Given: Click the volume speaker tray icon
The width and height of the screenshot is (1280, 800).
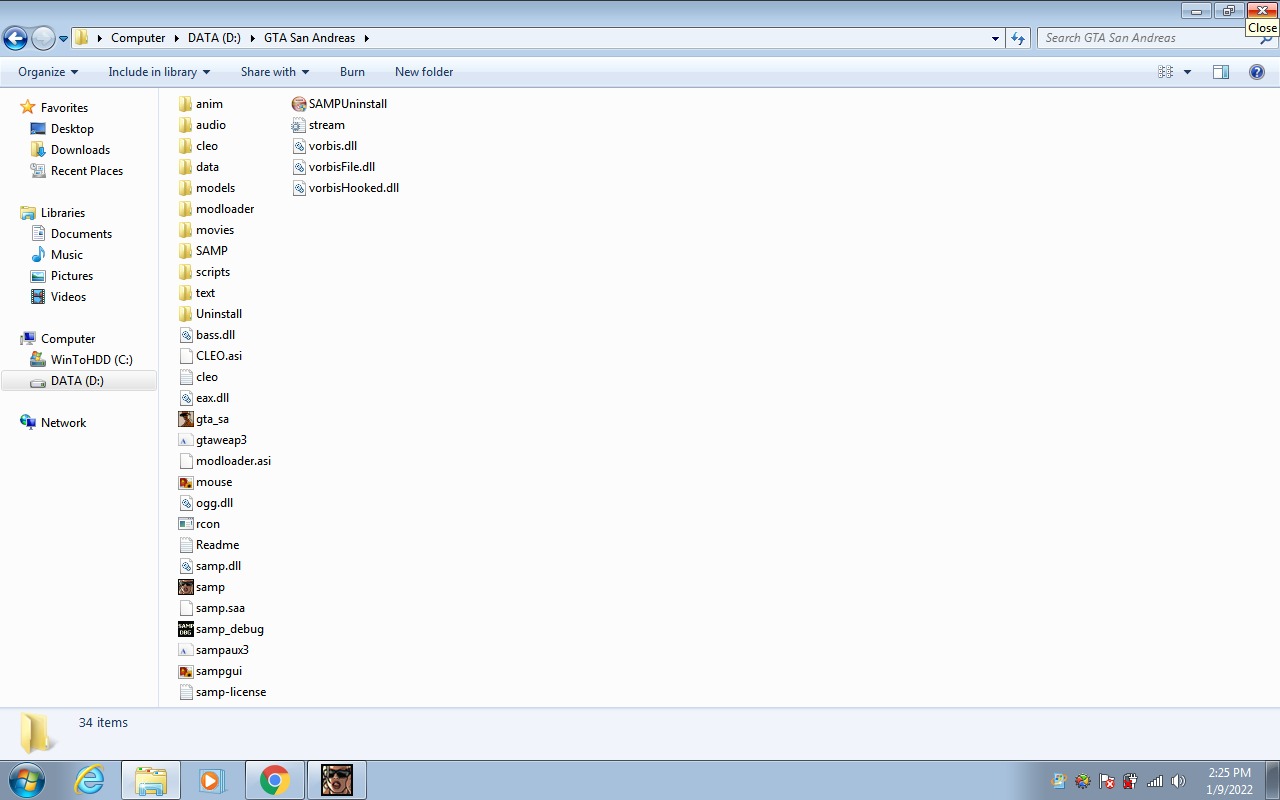Looking at the screenshot, I should coord(1178,781).
